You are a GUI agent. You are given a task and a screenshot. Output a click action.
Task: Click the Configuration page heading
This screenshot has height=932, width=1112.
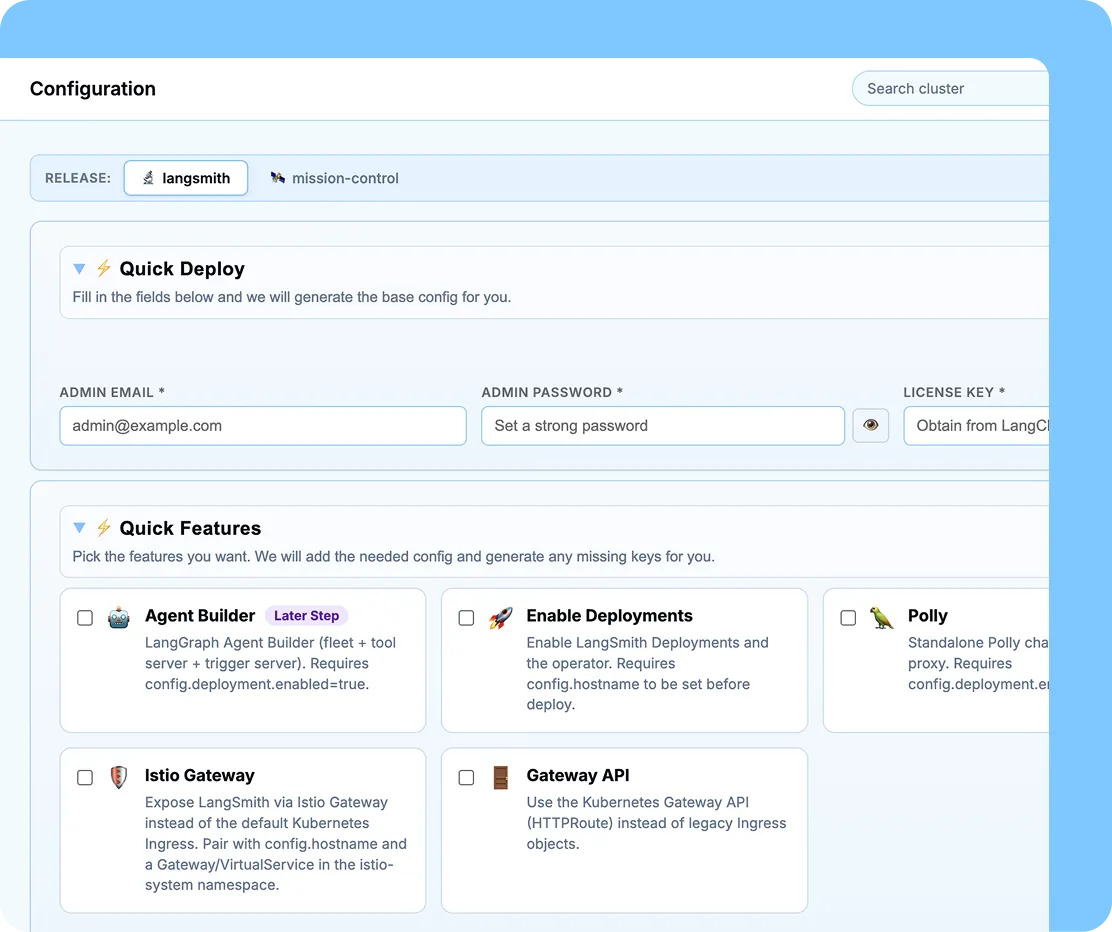click(x=93, y=89)
